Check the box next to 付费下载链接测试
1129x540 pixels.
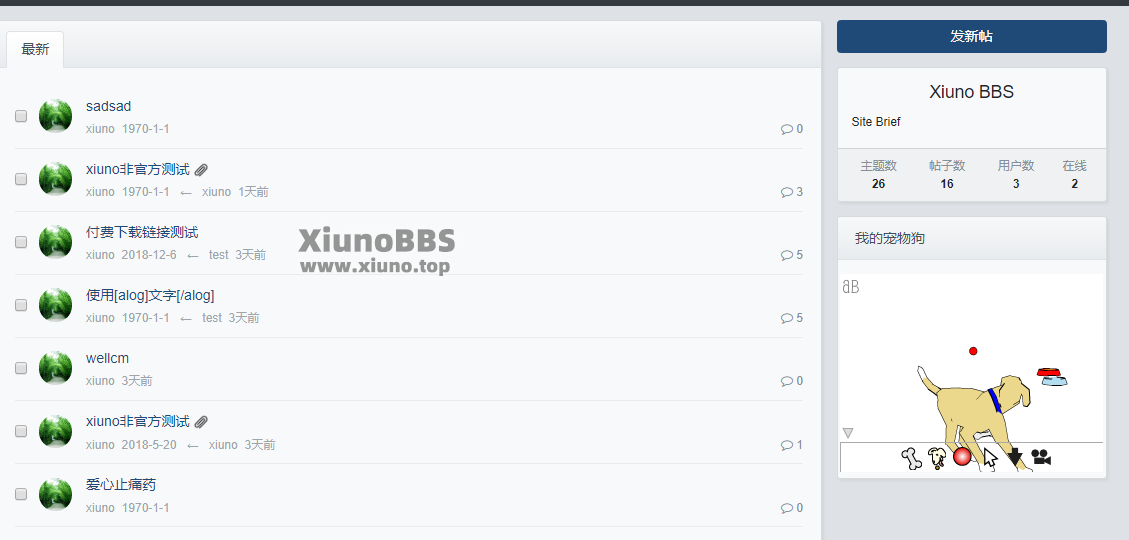21,242
